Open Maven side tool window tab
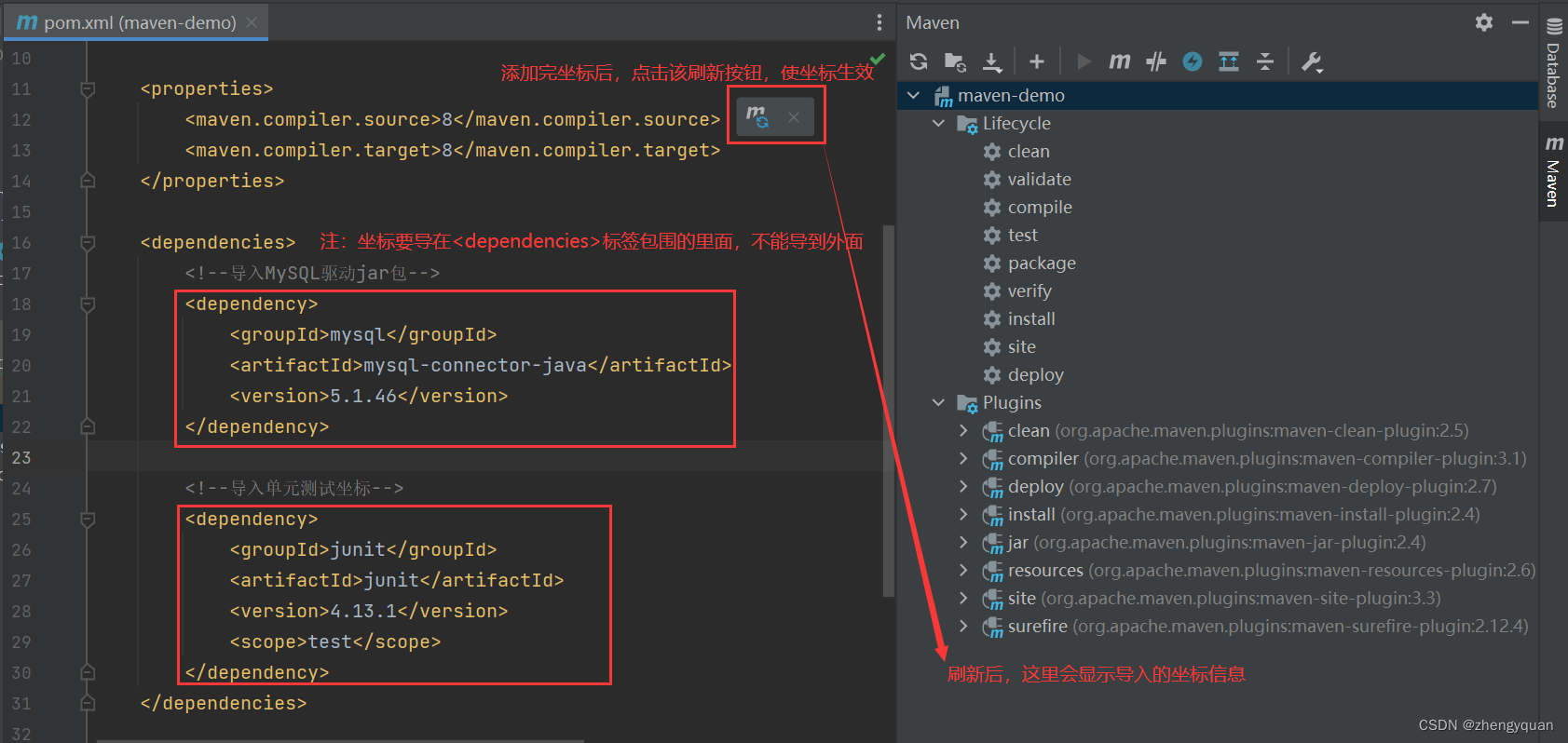The height and width of the screenshot is (743, 1568). tap(1553, 171)
